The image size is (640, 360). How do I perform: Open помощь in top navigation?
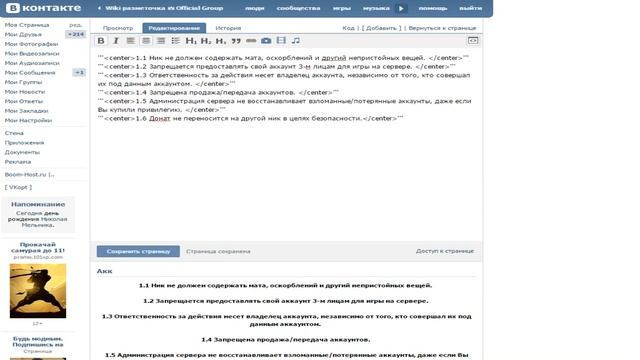[x=433, y=8]
